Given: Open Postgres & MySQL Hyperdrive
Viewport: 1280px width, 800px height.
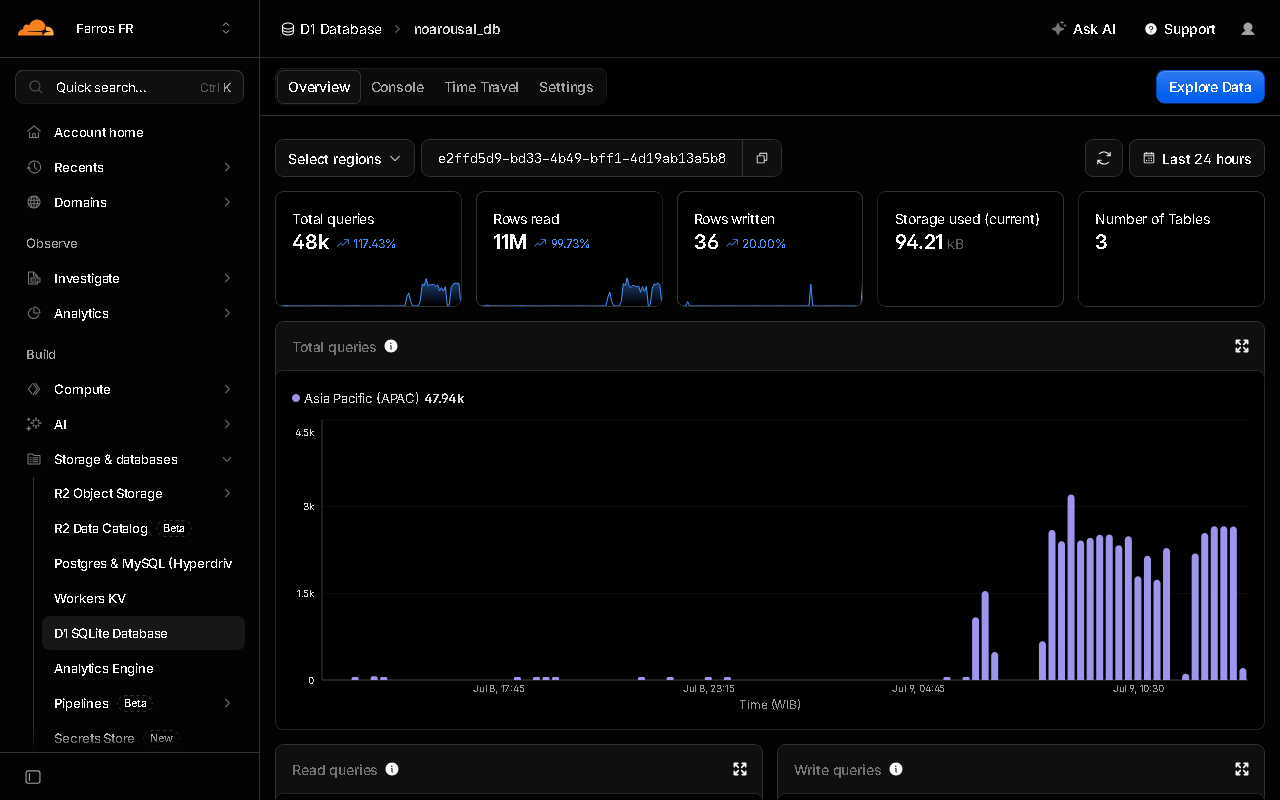Looking at the screenshot, I should 143,563.
